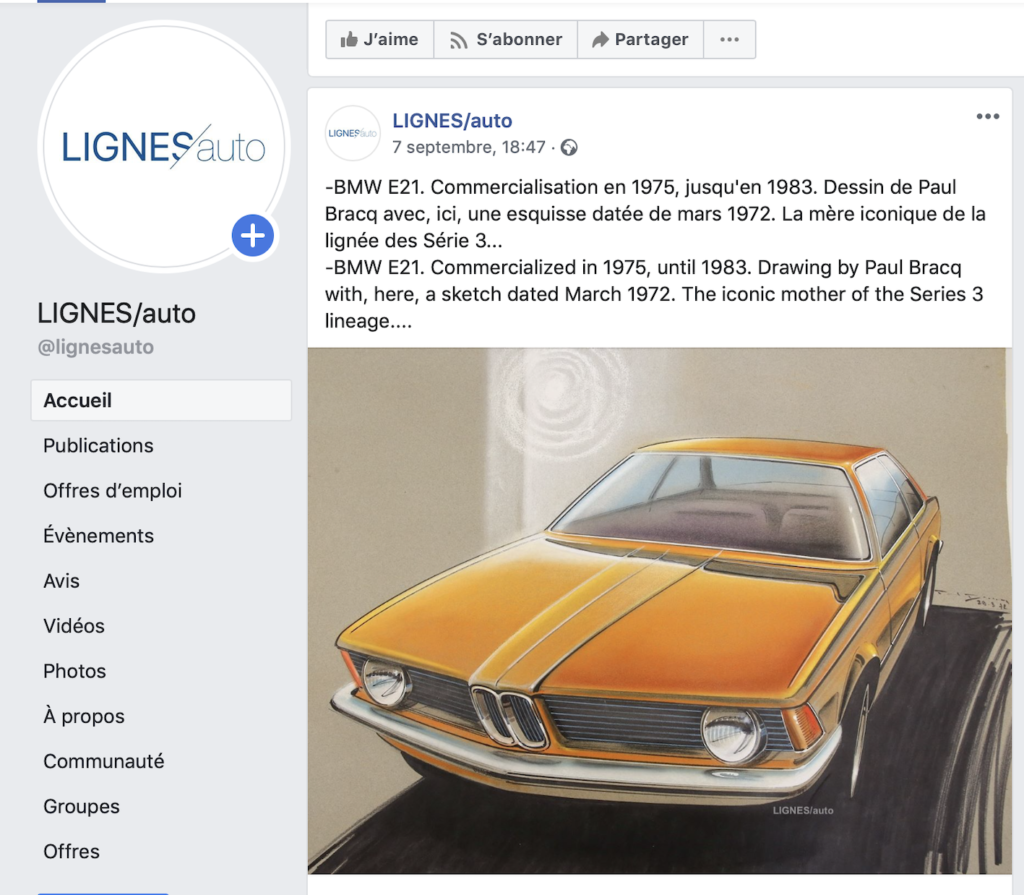This screenshot has width=1024, height=895.
Task: Open the post timestamp 7 septembre link
Action: click(x=468, y=147)
